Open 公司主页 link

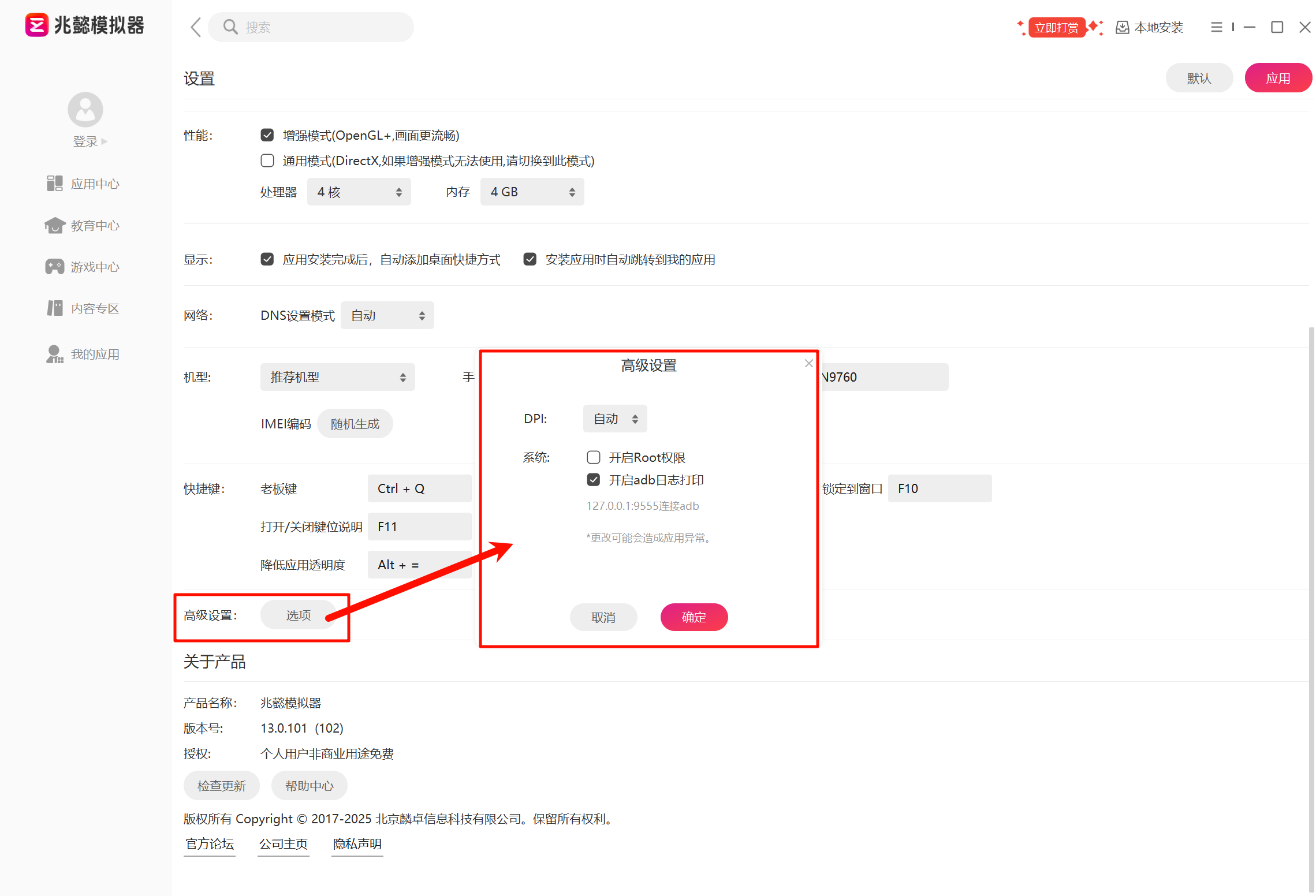pos(284,844)
